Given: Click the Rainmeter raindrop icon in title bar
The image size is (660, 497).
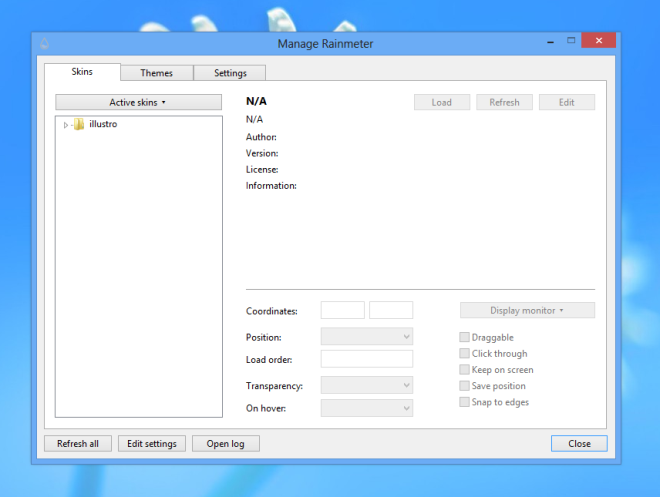Looking at the screenshot, I should [45, 43].
